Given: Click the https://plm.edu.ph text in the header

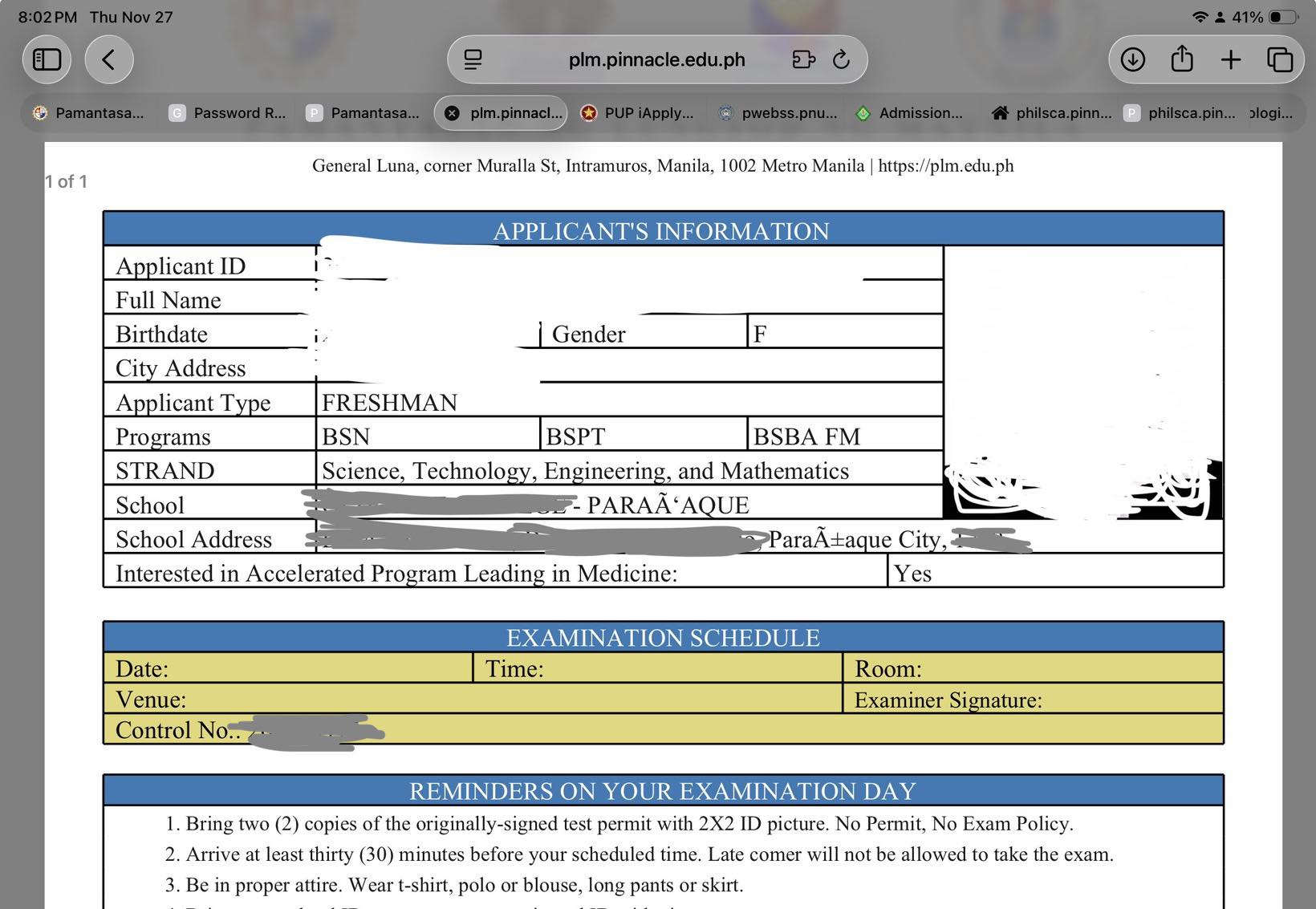Looking at the screenshot, I should coord(946,166).
